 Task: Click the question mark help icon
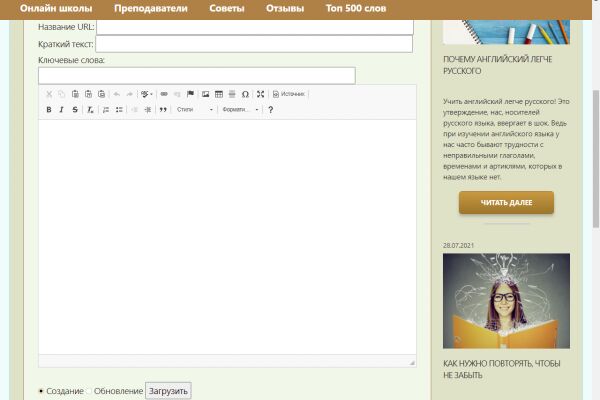pyautogui.click(x=271, y=110)
